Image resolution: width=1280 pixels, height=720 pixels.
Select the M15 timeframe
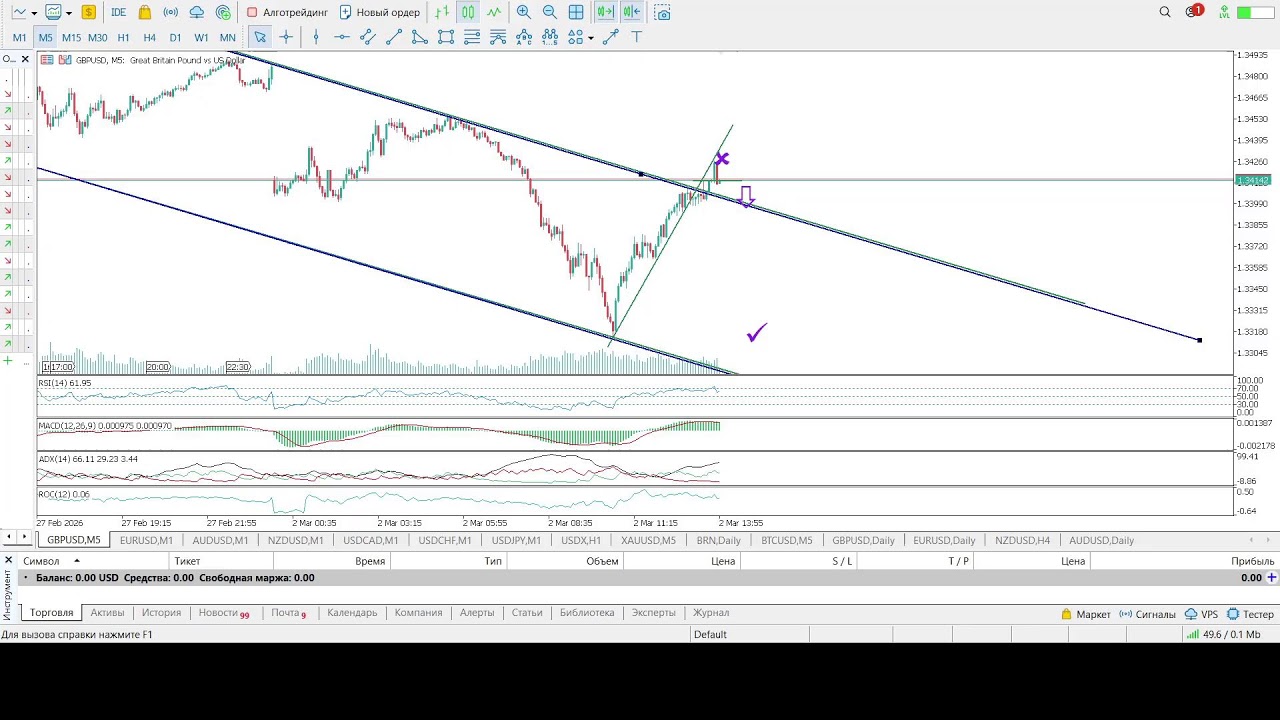71,37
